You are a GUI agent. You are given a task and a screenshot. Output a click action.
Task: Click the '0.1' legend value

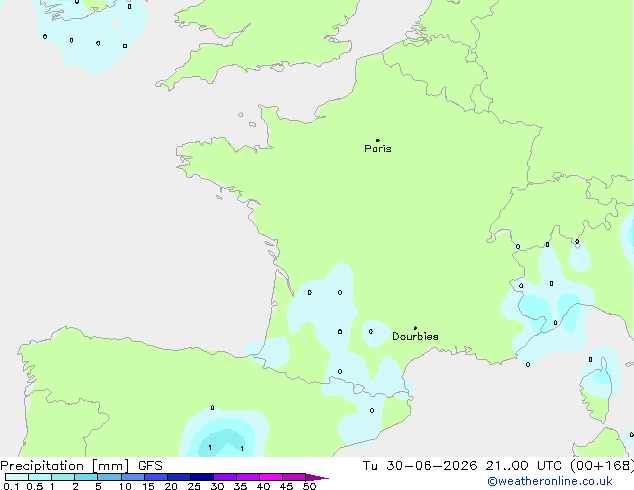click(11, 486)
